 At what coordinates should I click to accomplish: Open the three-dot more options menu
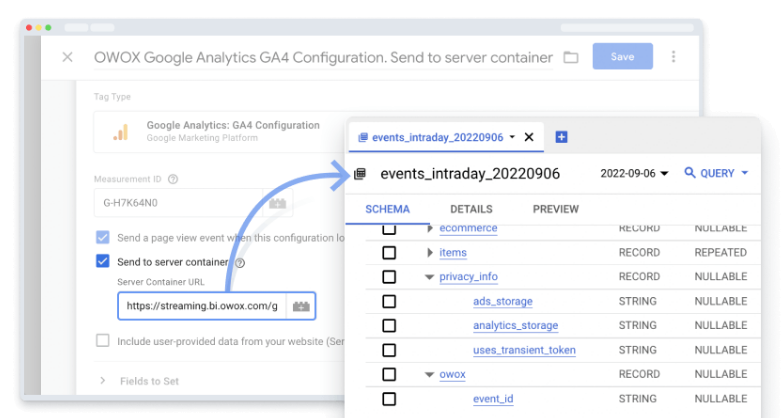click(x=674, y=57)
